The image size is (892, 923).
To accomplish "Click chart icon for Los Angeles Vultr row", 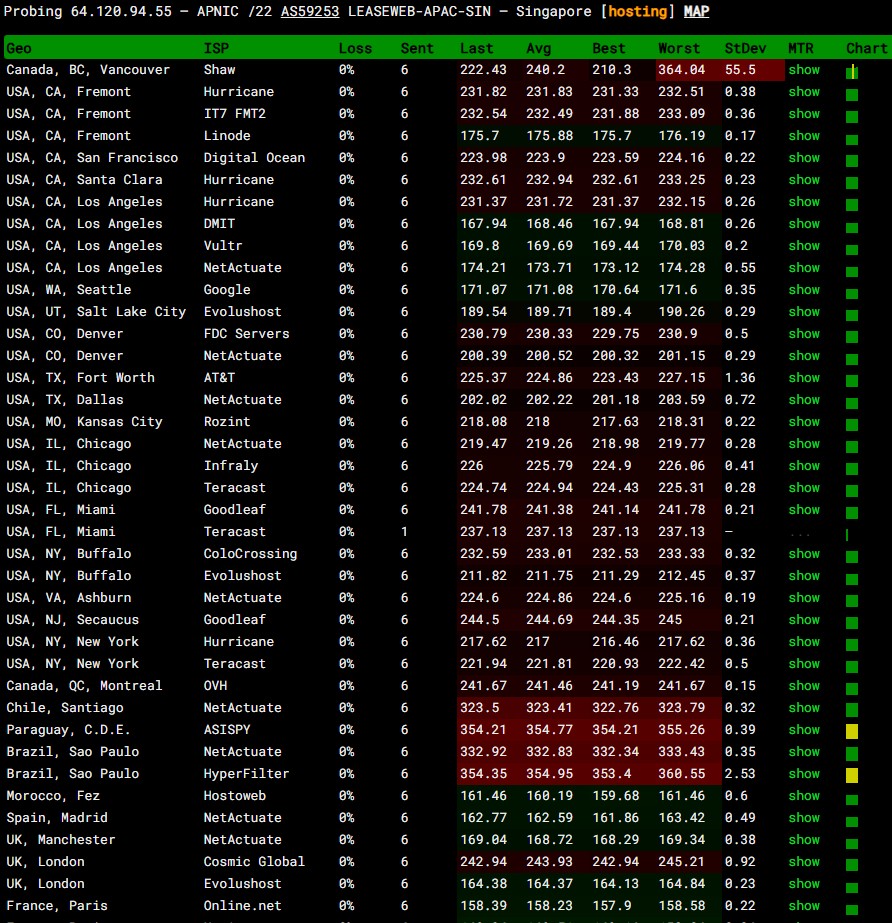I will pyautogui.click(x=851, y=250).
